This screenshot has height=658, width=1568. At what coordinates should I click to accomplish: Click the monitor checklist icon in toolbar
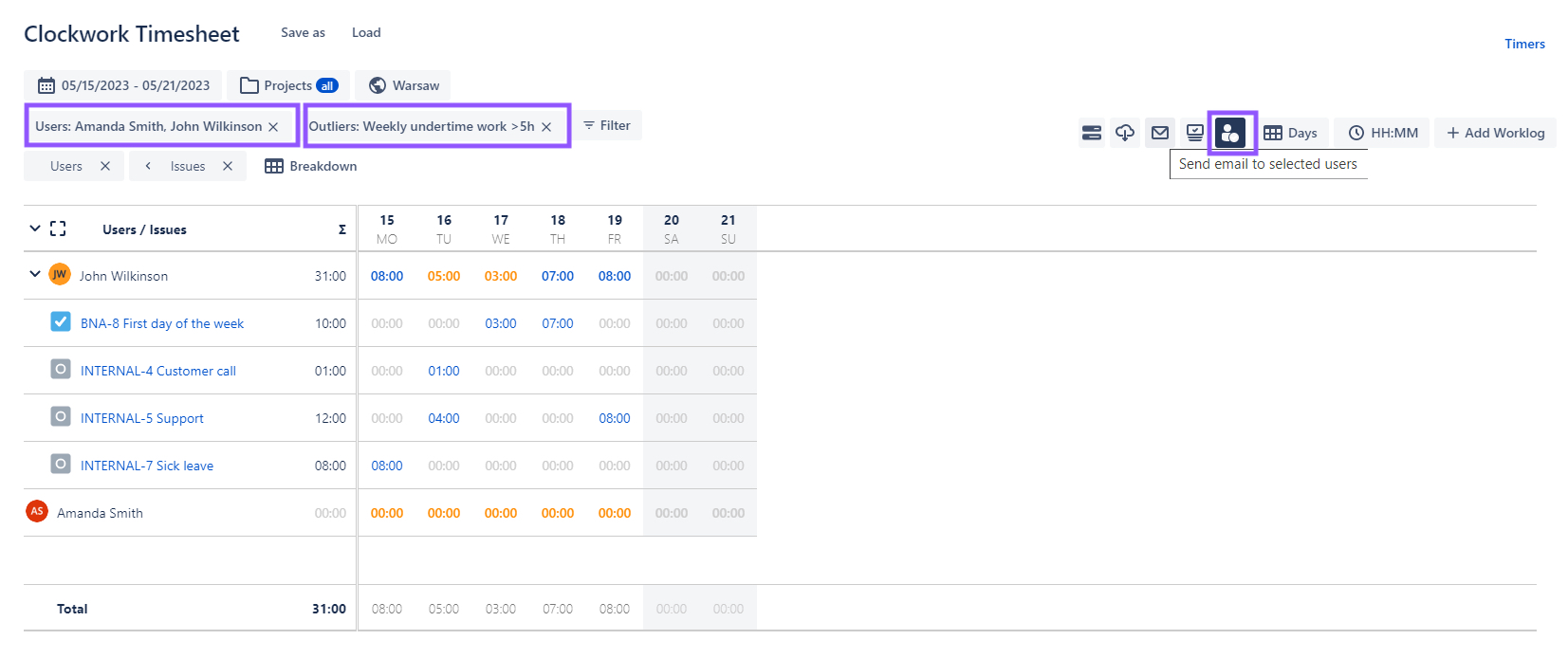tap(1194, 133)
